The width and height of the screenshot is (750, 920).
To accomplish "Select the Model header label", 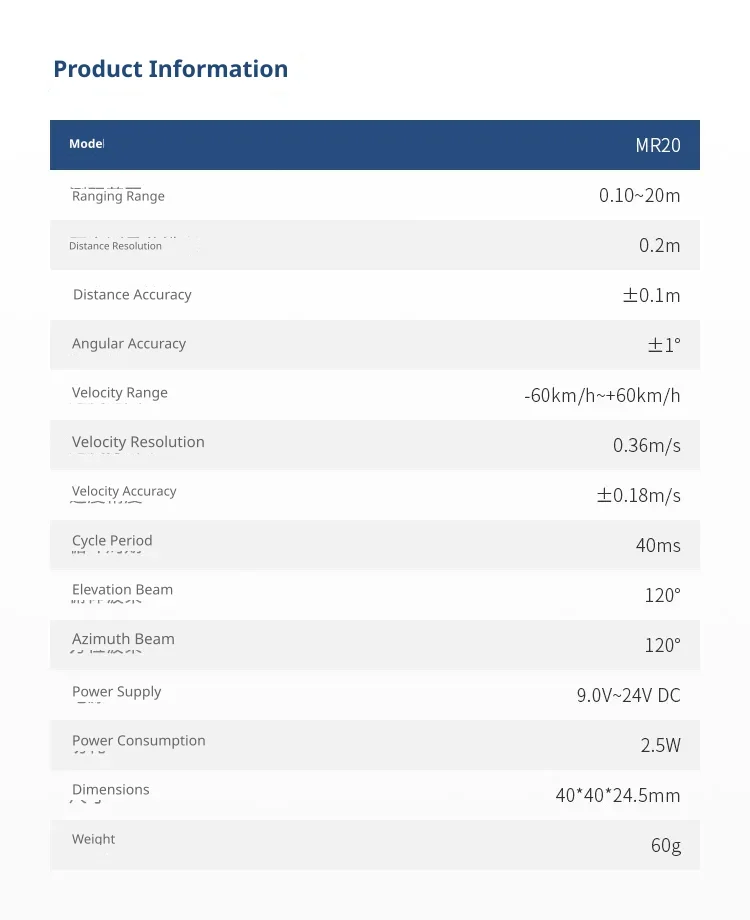I will (x=87, y=144).
